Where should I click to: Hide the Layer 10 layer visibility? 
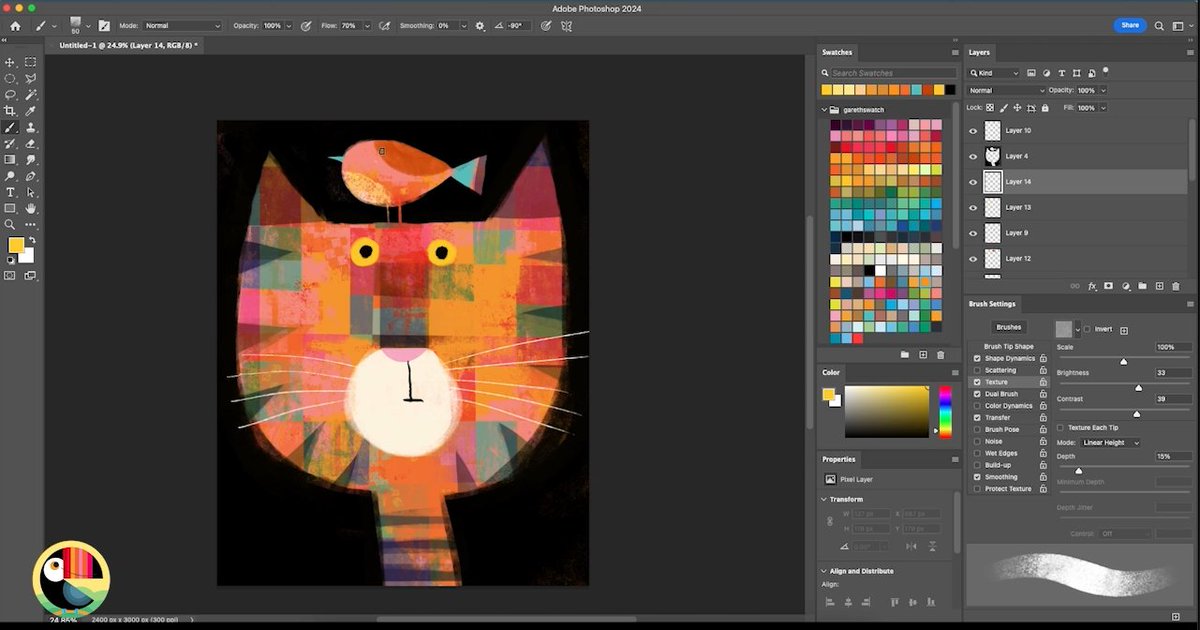[x=973, y=130]
